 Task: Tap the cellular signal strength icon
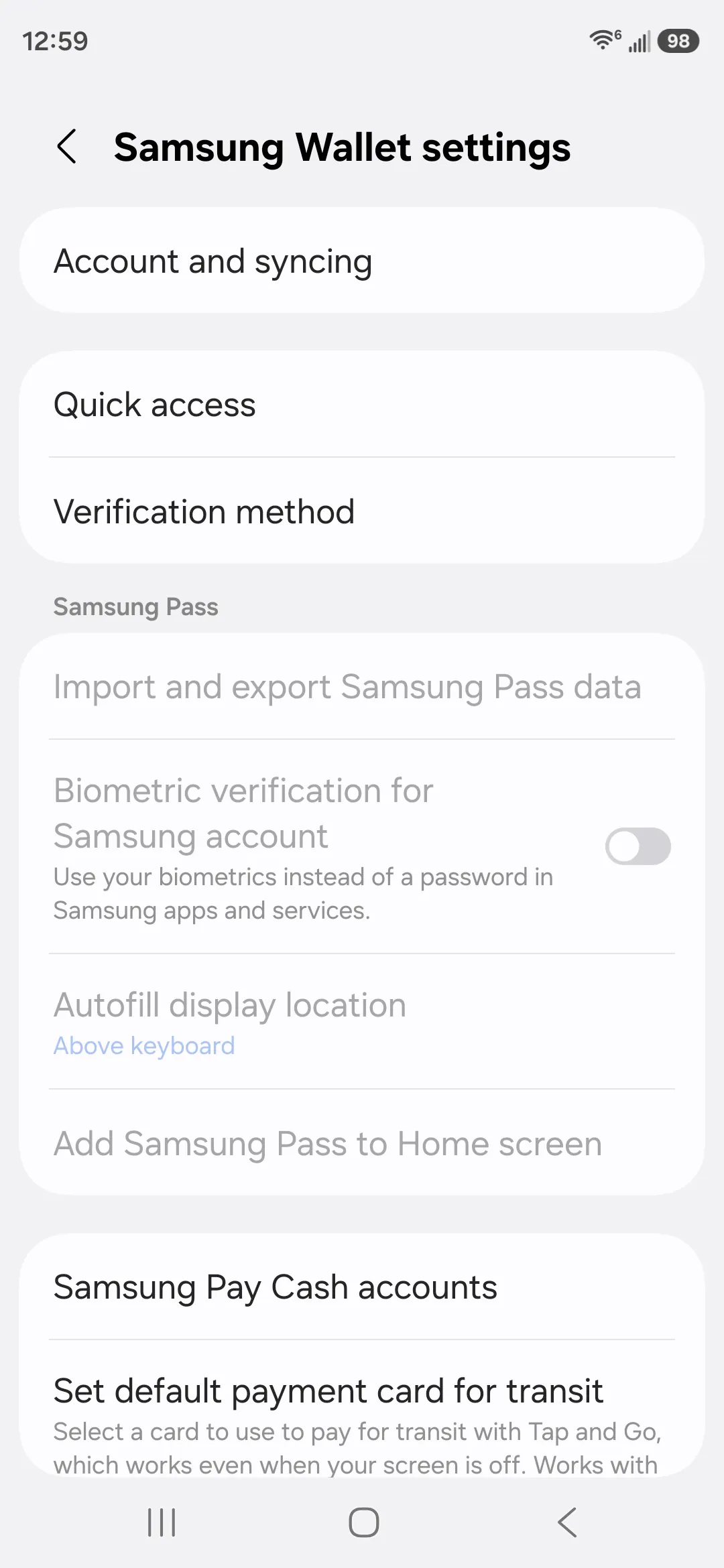(x=639, y=42)
